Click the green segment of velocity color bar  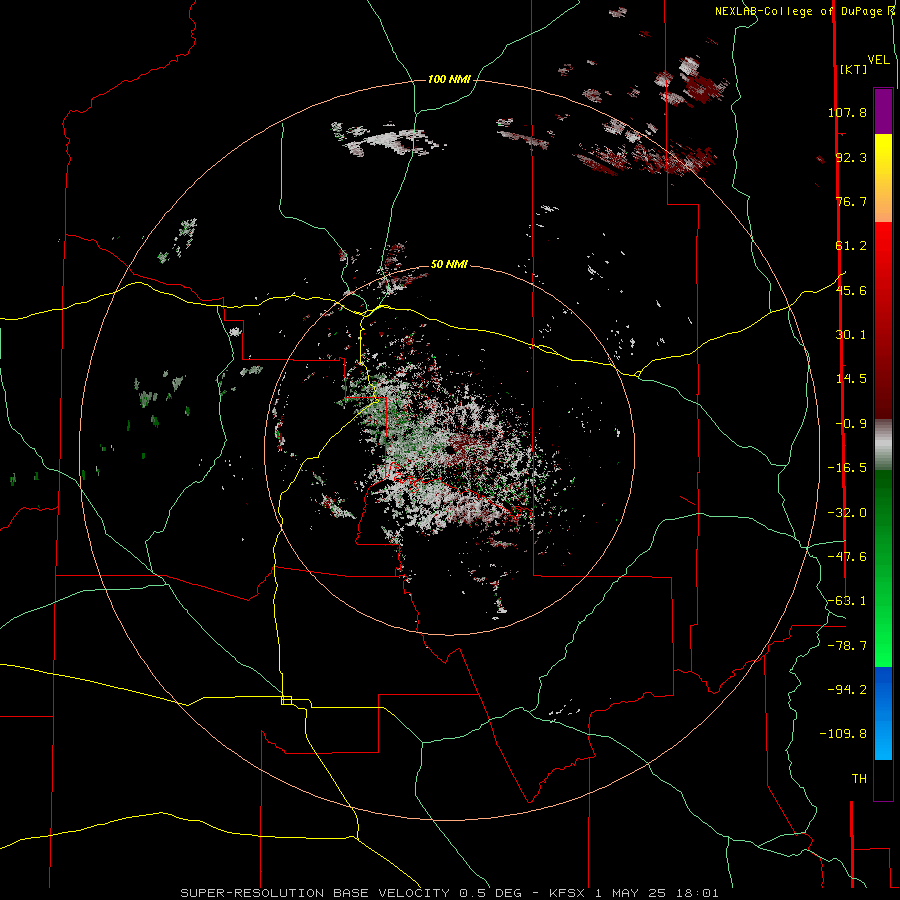pyautogui.click(x=883, y=568)
